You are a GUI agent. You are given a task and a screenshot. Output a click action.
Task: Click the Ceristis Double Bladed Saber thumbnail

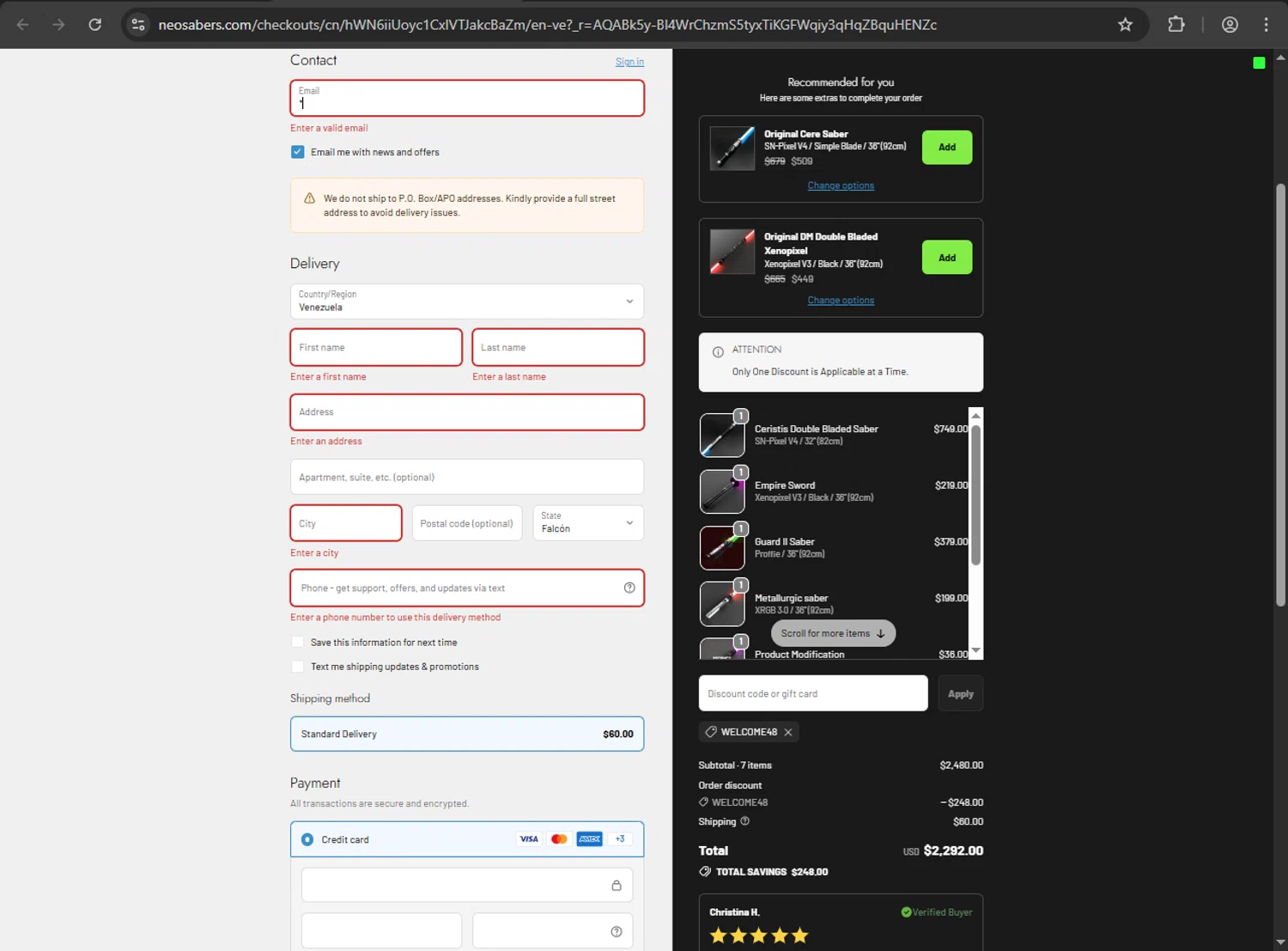[722, 435]
